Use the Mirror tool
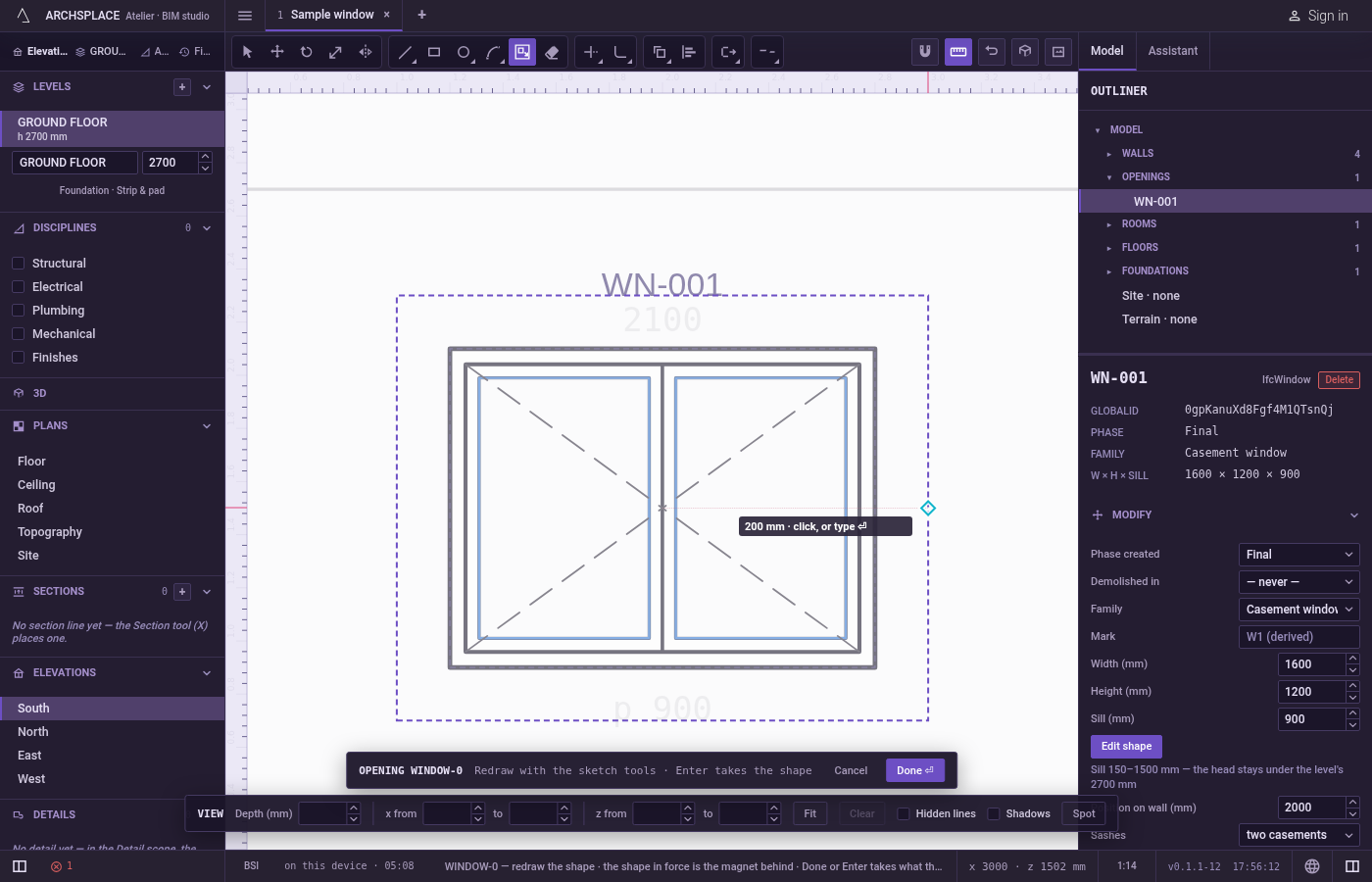This screenshot has width=1372, height=882. [x=366, y=52]
